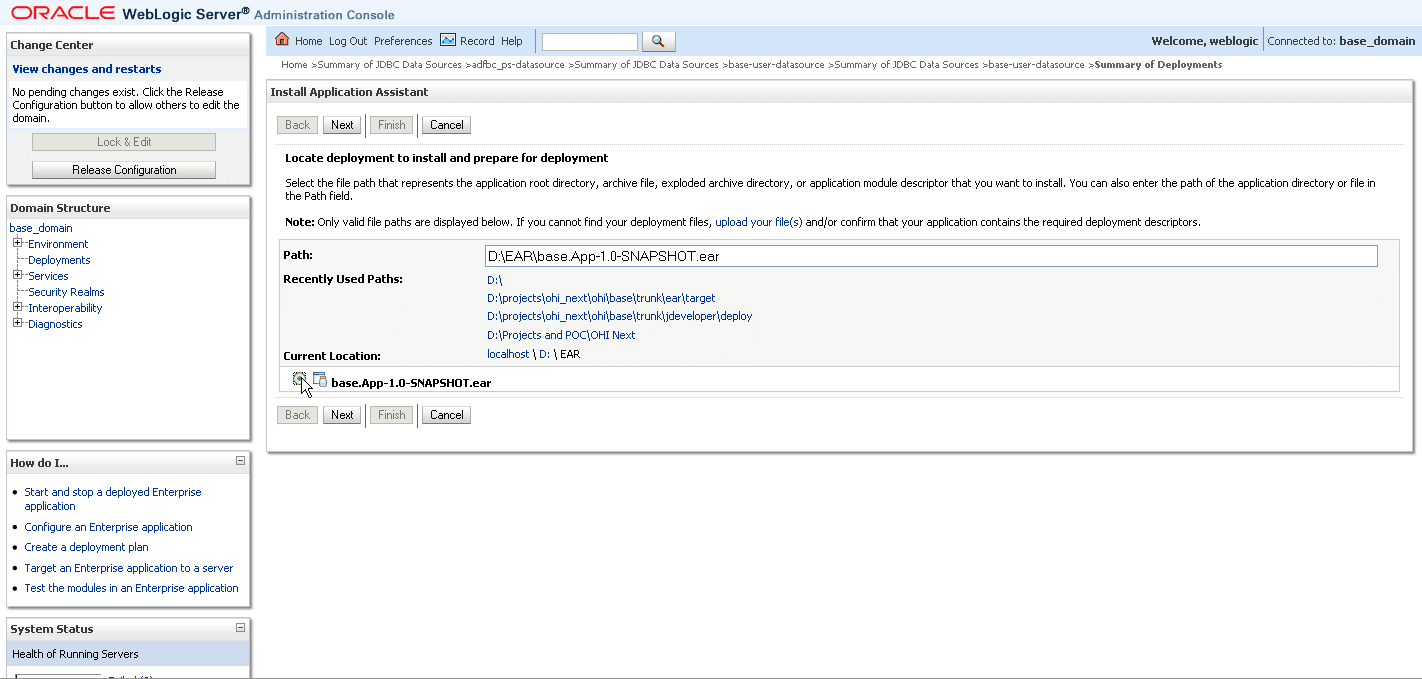Viewport: 1422px width, 679px height.
Task: Open Help from the toolbar
Action: point(512,41)
